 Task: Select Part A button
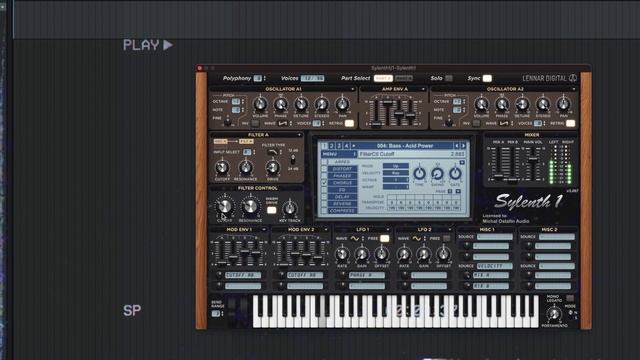[x=383, y=78]
